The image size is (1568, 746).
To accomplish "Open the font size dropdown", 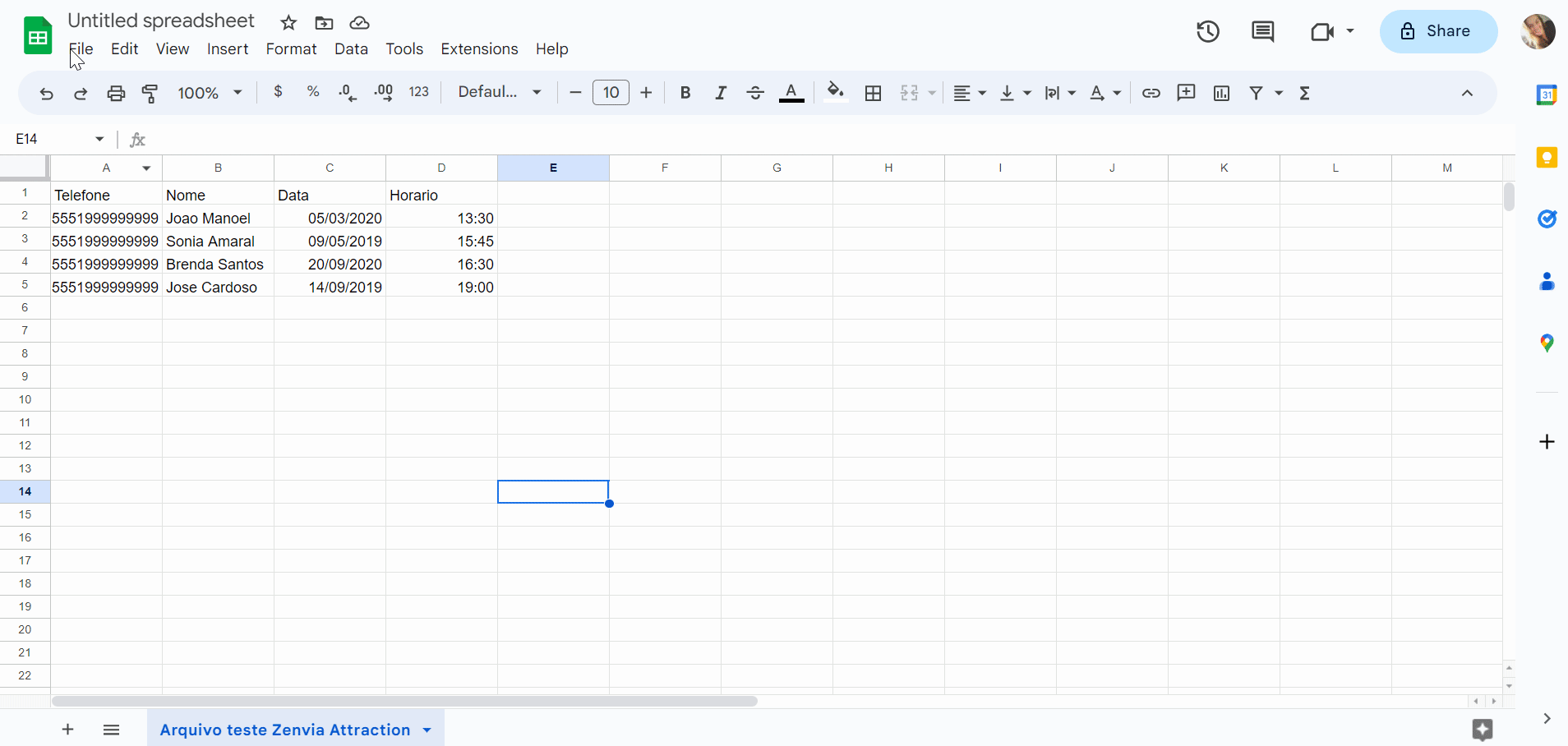I will pos(611,93).
